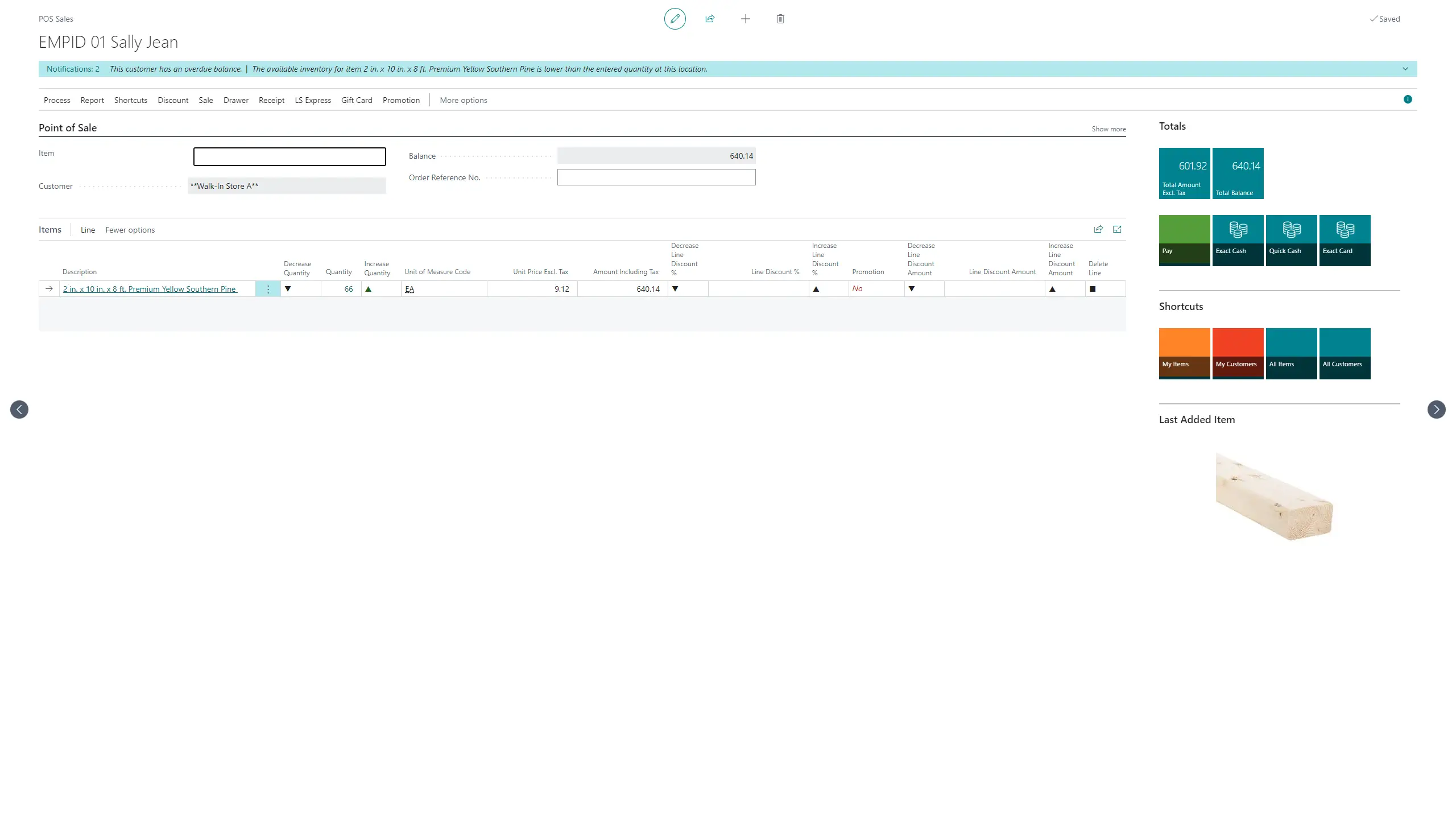Click the Quick Cash coins tile
This screenshot has height=819, width=1456.
point(1291,240)
